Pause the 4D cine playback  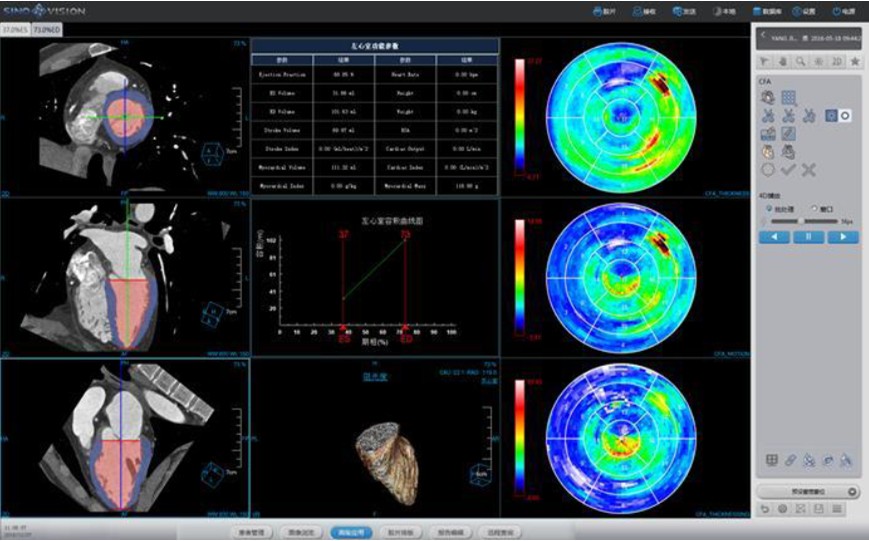coord(808,237)
